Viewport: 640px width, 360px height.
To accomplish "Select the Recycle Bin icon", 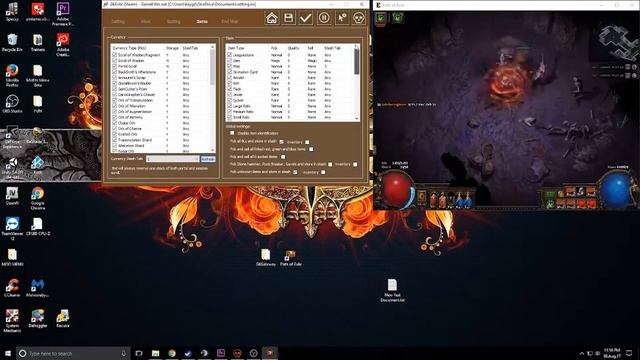I will coord(12,43).
